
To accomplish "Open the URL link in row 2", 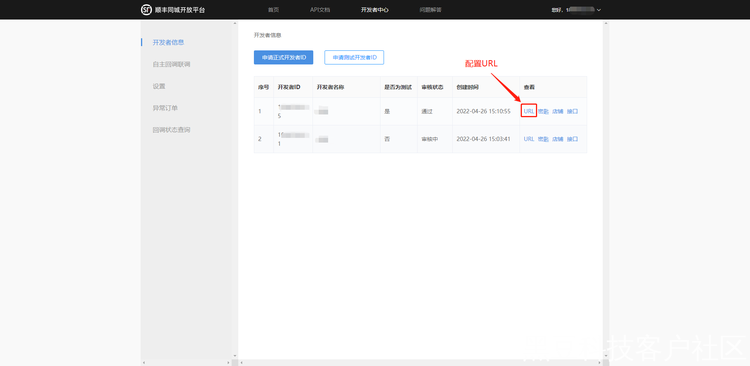I will [x=529, y=139].
